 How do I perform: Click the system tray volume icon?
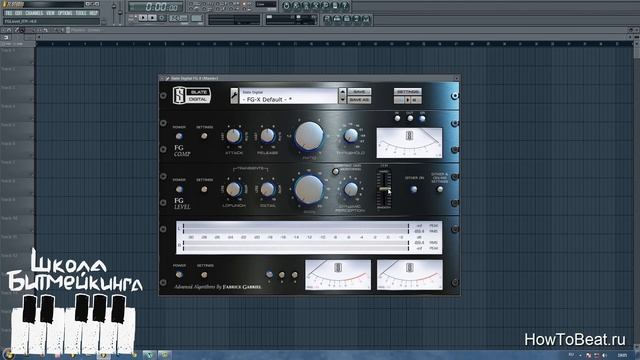coord(604,356)
